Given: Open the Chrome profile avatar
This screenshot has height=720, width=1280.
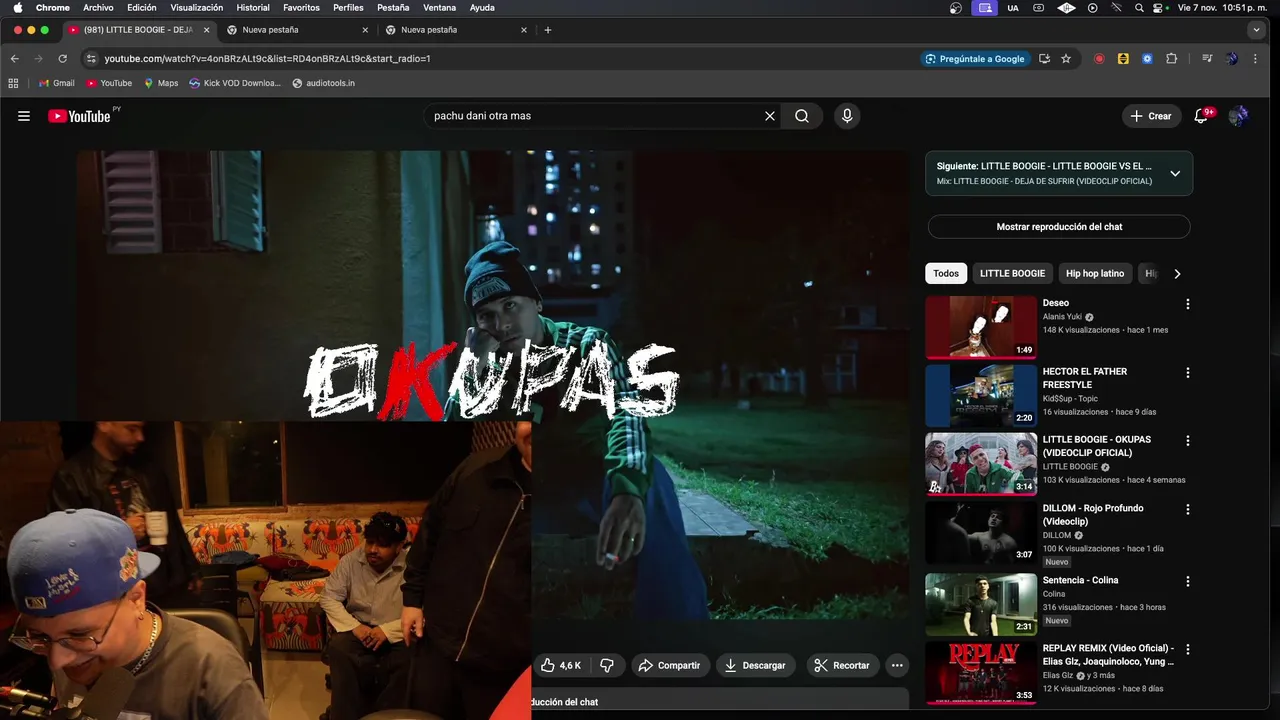Looking at the screenshot, I should click(x=1231, y=59).
